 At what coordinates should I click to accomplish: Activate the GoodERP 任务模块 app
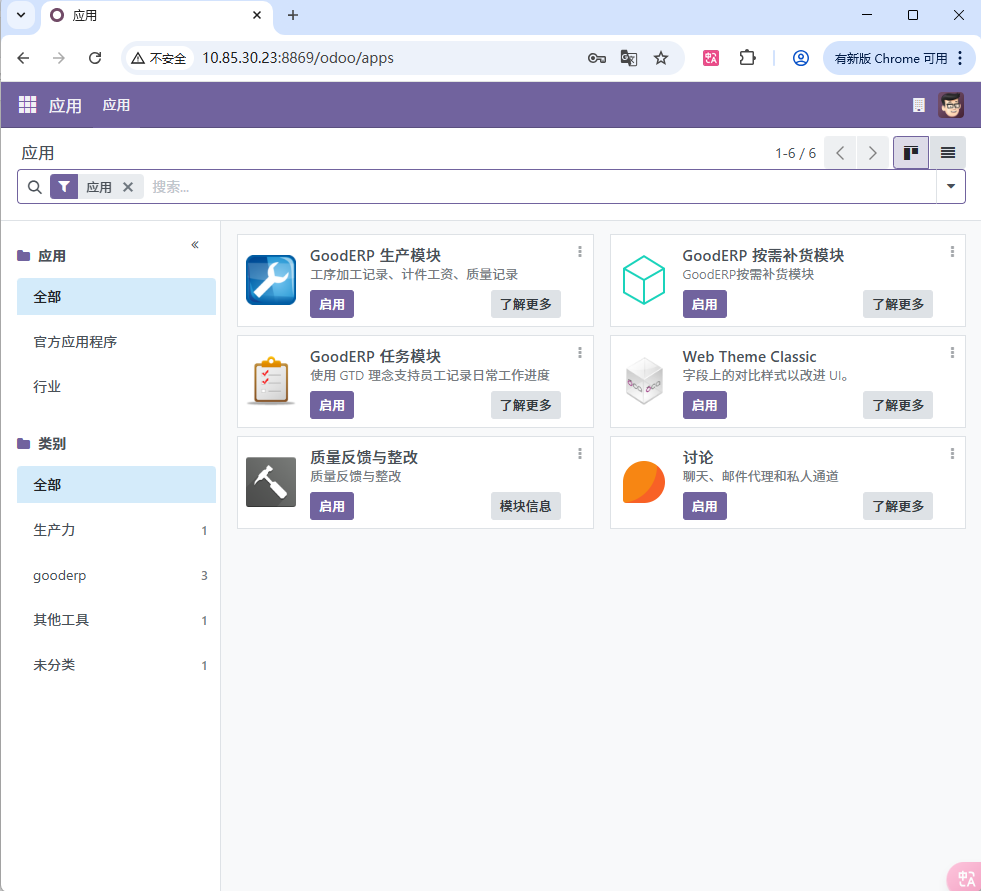click(x=332, y=405)
